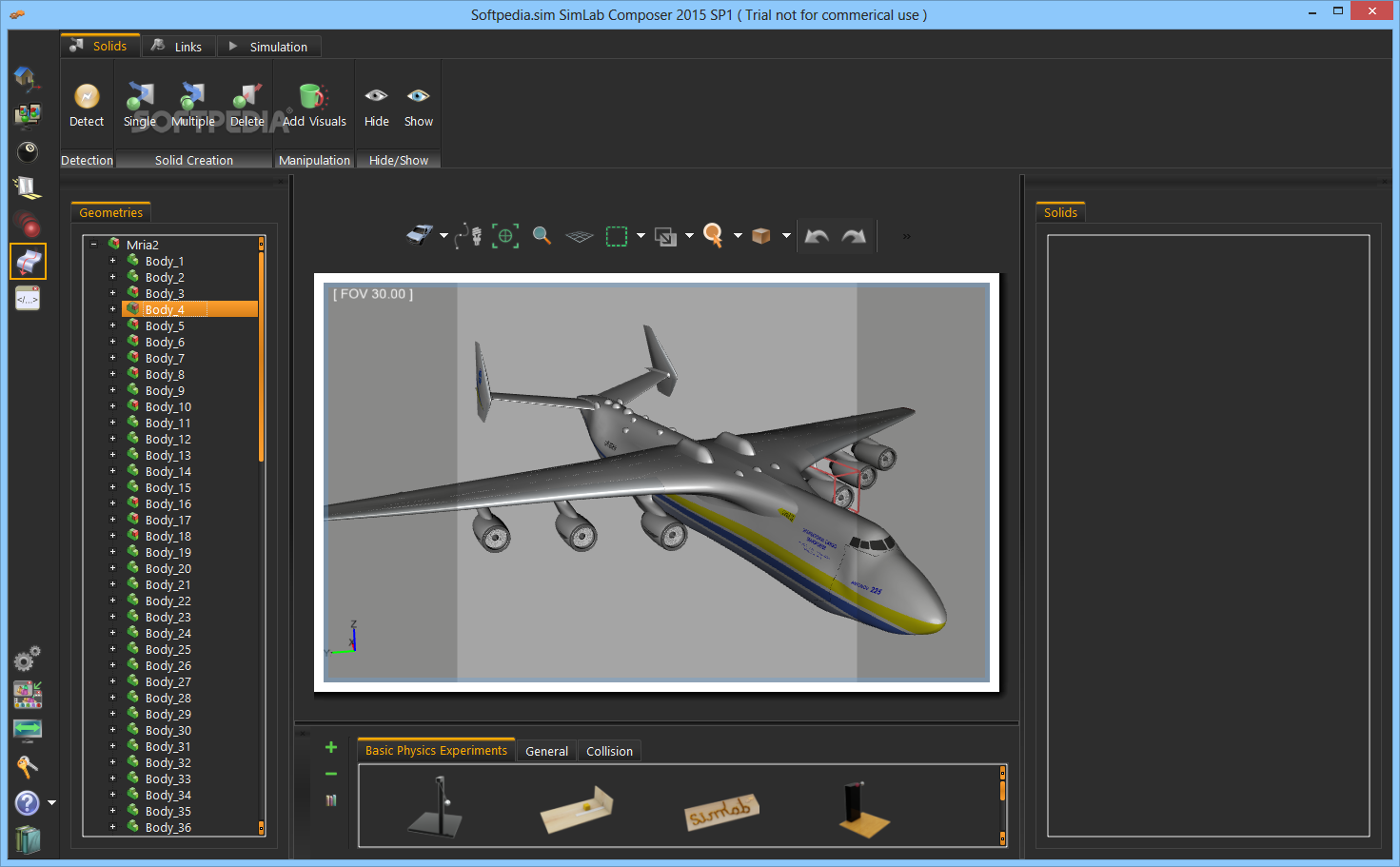Open the gear settings icon

click(27, 659)
